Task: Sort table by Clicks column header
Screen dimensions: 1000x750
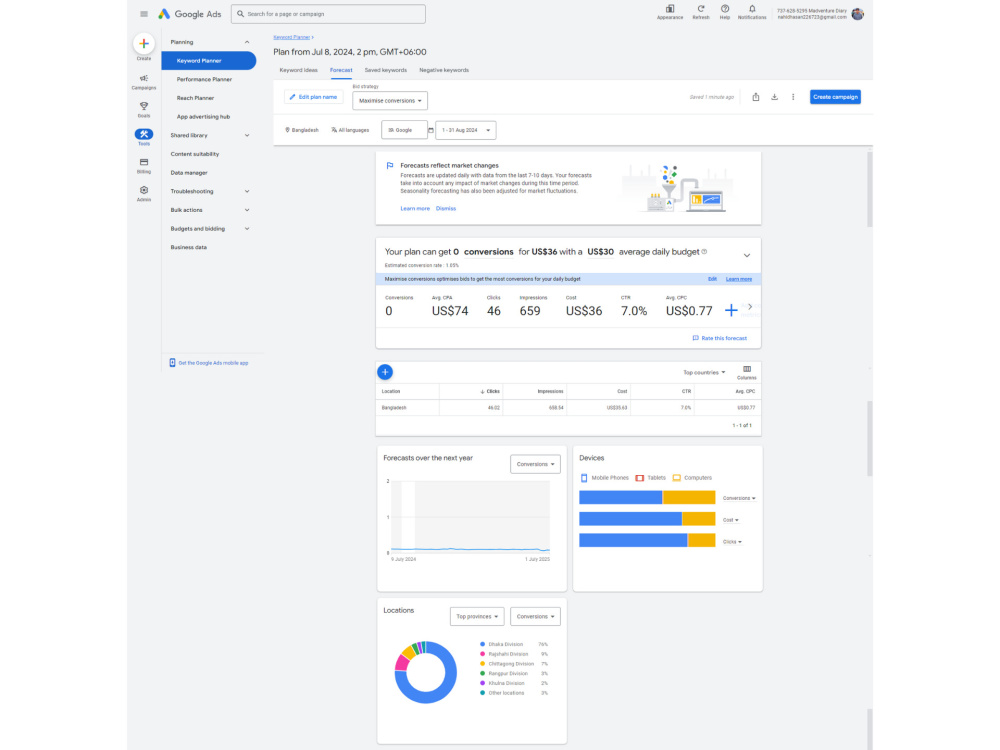Action: 490,392
